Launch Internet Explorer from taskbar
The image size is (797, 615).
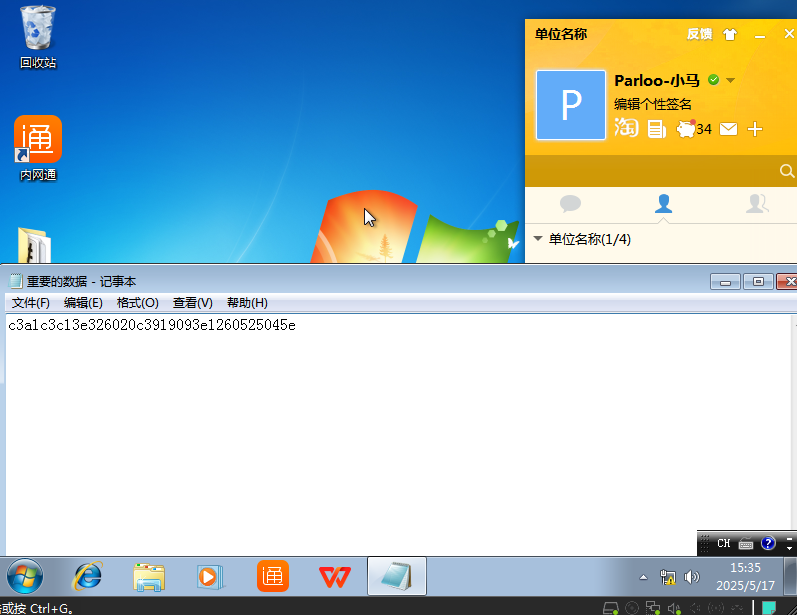click(88, 577)
